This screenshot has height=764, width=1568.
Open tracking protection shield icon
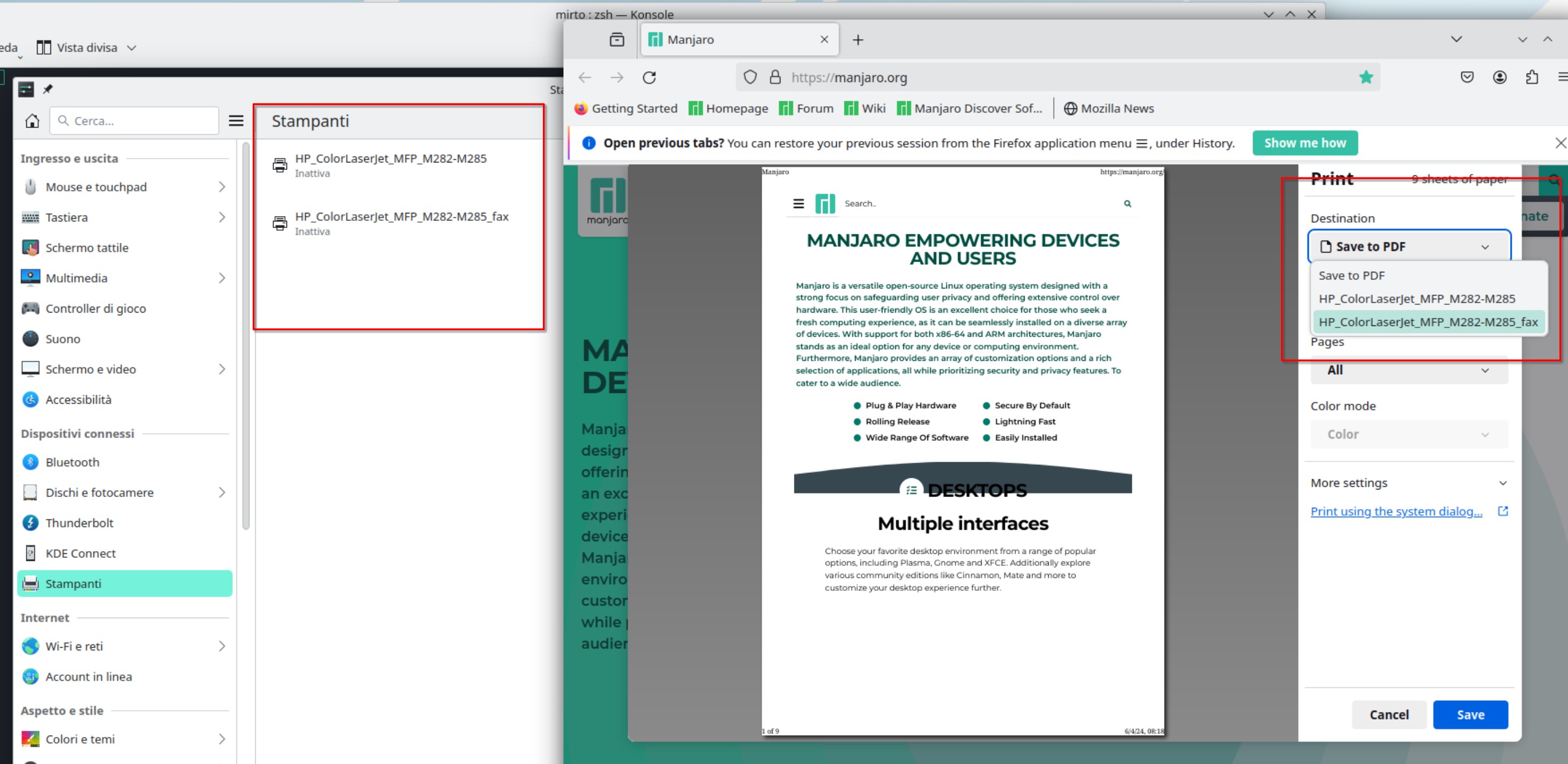point(750,77)
